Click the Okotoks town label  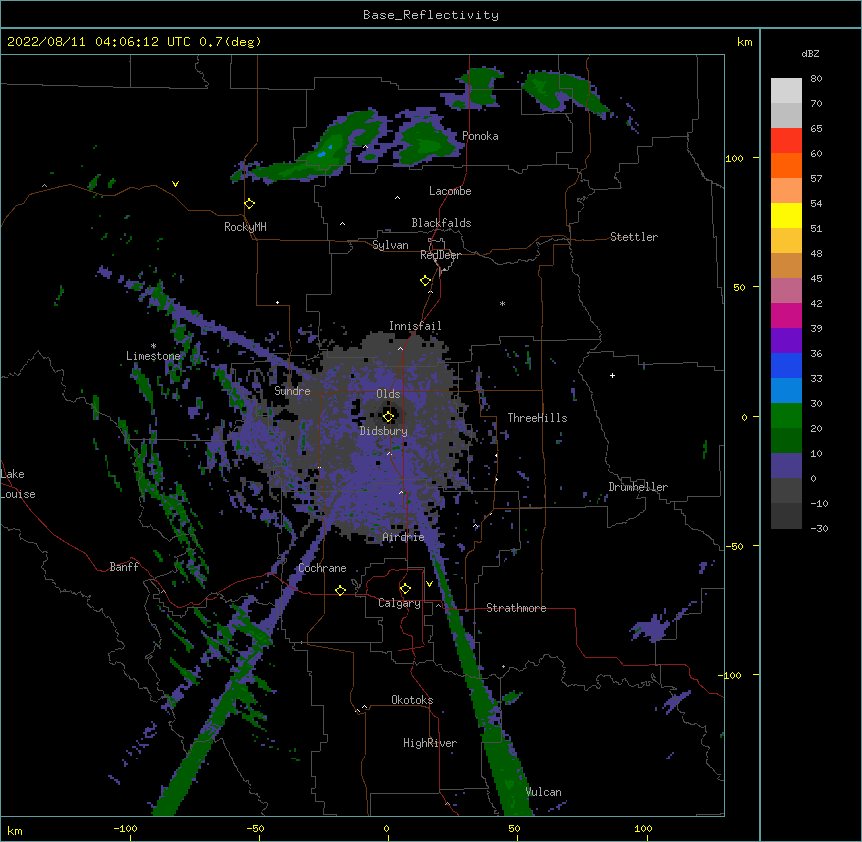(412, 700)
